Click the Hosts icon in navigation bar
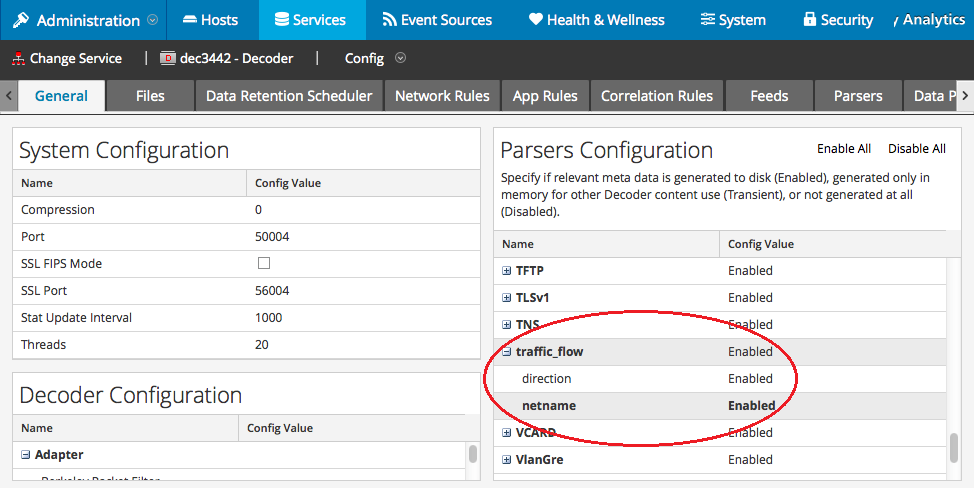This screenshot has width=974, height=488. point(188,20)
